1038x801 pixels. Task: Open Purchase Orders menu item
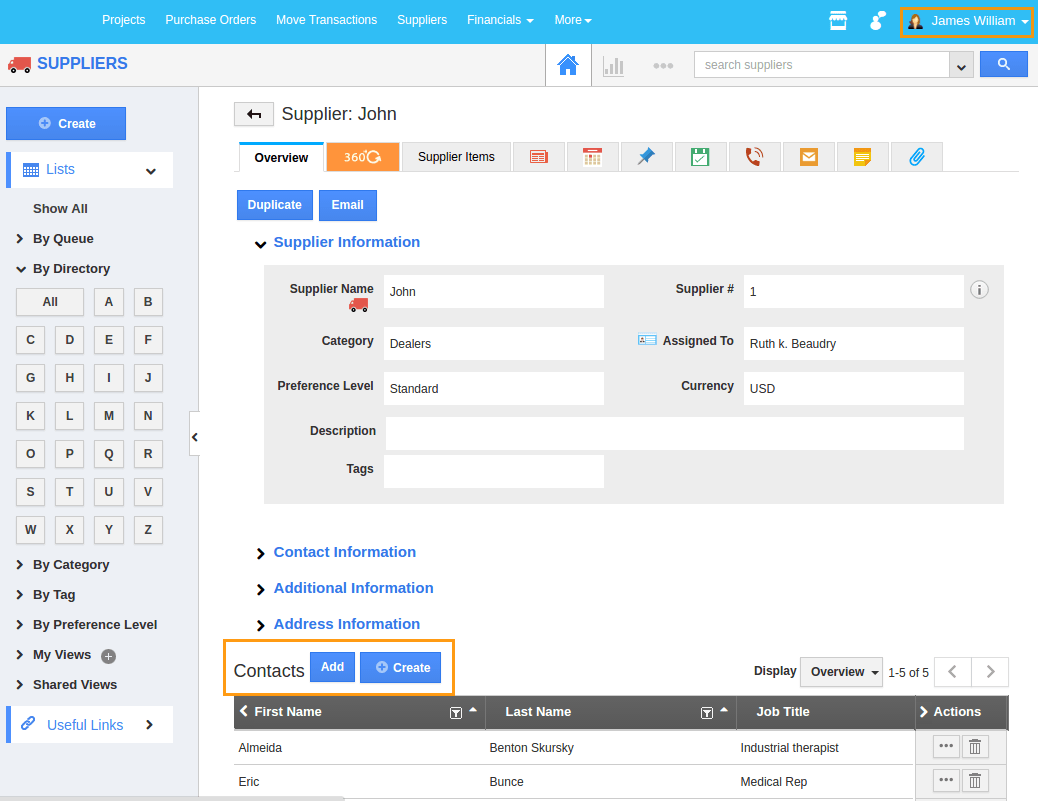(x=211, y=20)
